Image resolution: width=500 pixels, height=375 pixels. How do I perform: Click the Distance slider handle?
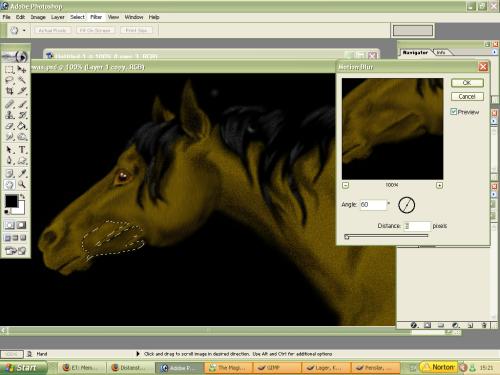pos(347,237)
